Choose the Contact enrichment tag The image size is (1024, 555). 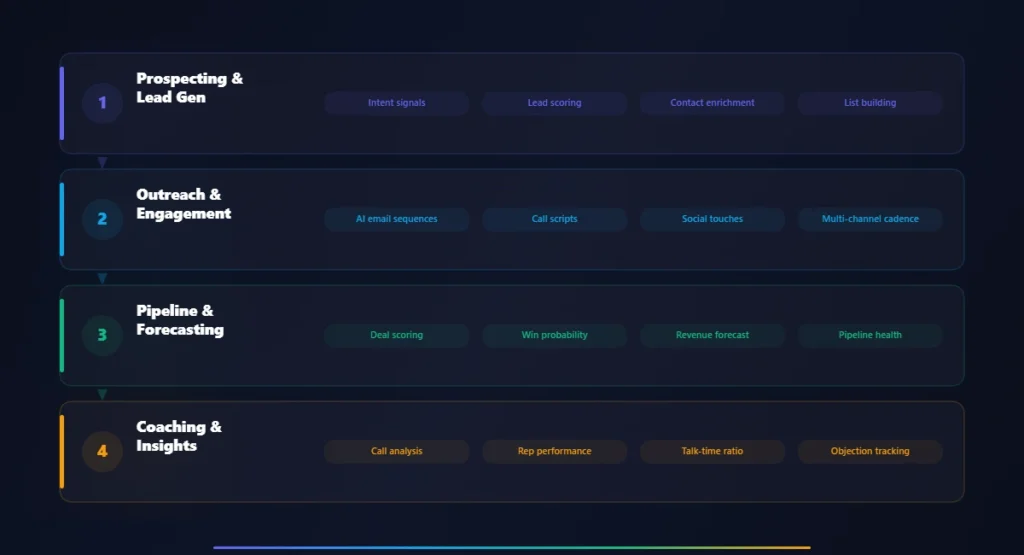point(712,103)
